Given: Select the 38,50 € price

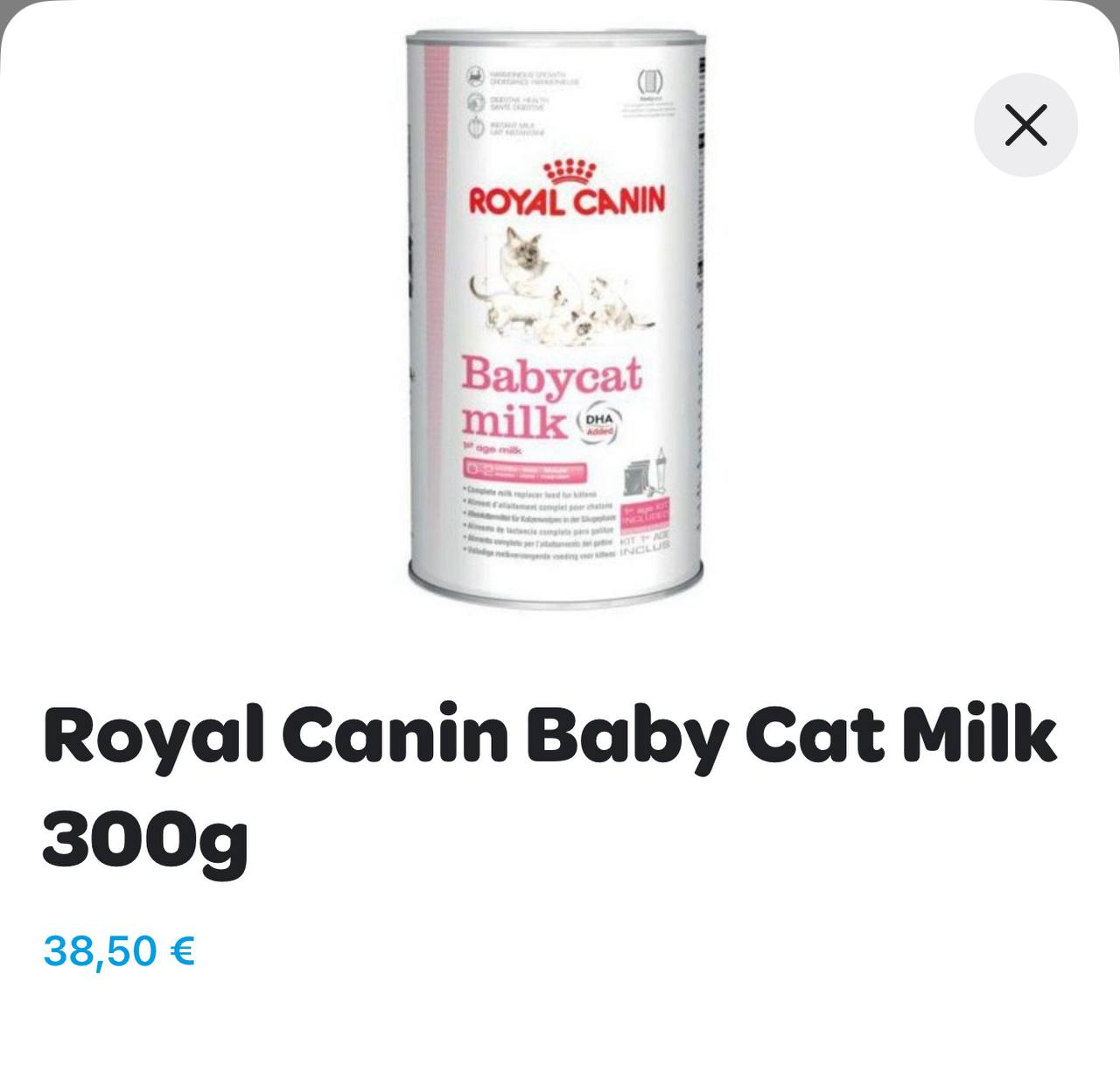Looking at the screenshot, I should tap(119, 950).
